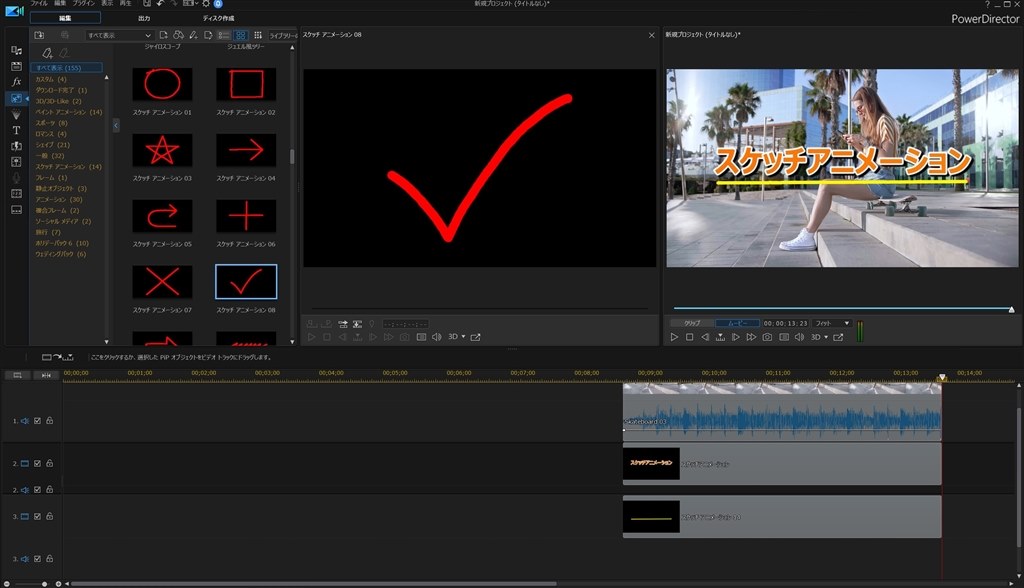Open the すべて表示 filter dropdown

click(x=119, y=35)
